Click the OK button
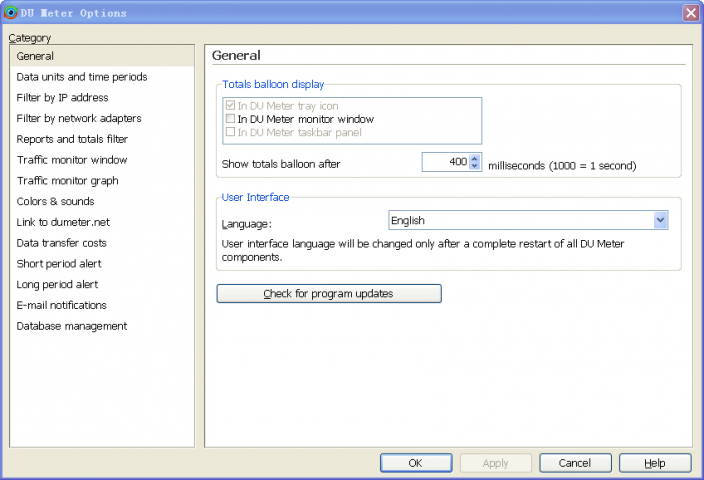704x480 pixels. pyautogui.click(x=415, y=463)
